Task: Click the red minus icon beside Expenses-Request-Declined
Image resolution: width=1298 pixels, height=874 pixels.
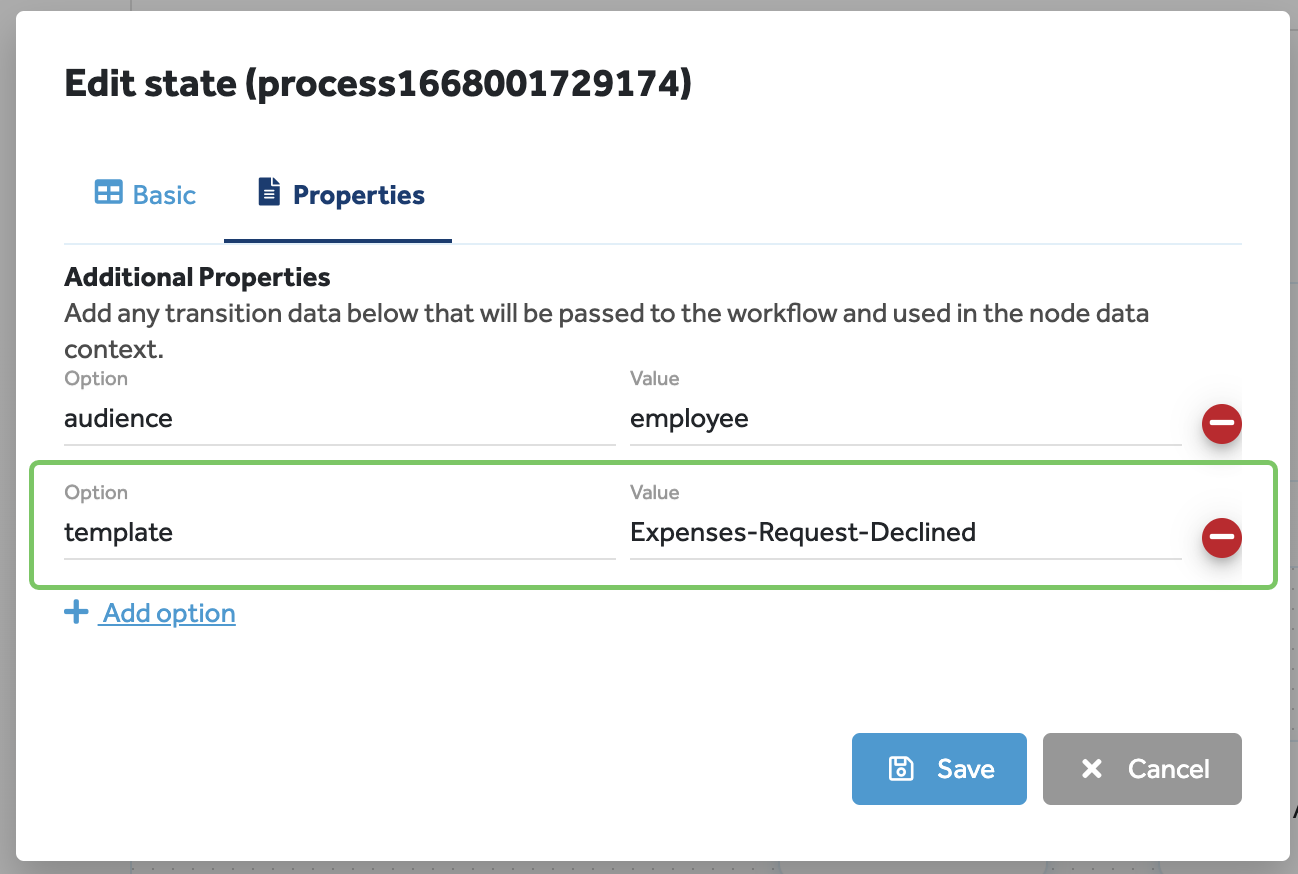Action: click(1221, 538)
